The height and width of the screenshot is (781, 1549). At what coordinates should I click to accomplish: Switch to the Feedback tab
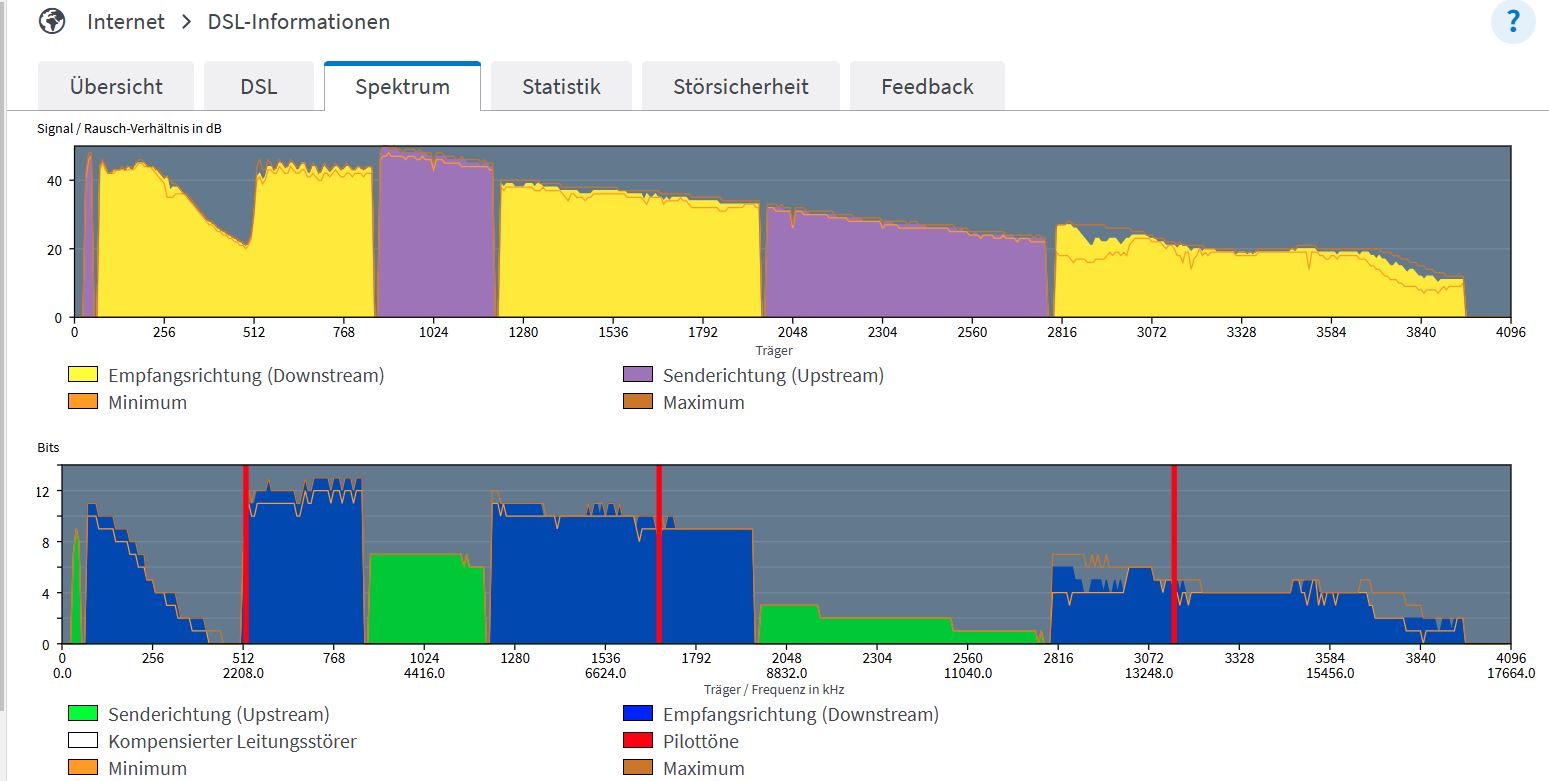[x=927, y=86]
